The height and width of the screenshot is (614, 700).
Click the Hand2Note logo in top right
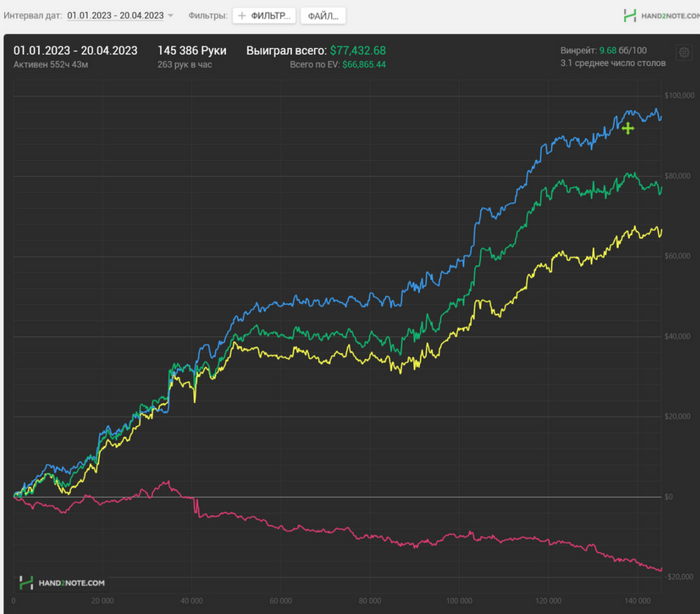[662, 16]
